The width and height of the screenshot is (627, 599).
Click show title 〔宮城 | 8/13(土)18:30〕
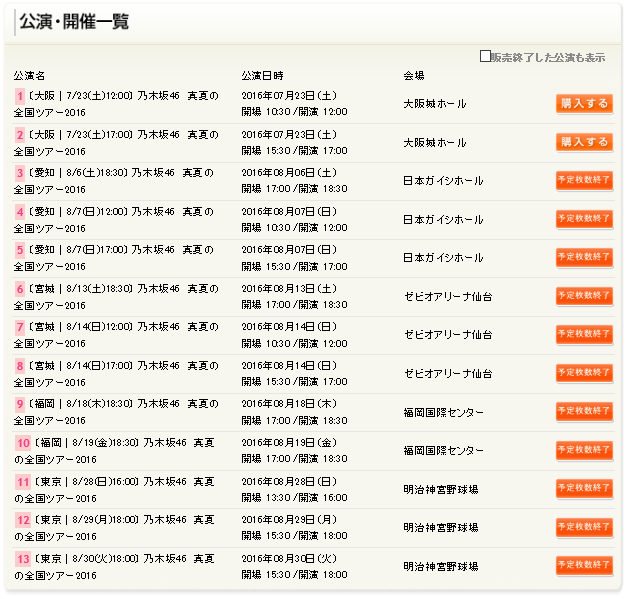click(x=80, y=289)
